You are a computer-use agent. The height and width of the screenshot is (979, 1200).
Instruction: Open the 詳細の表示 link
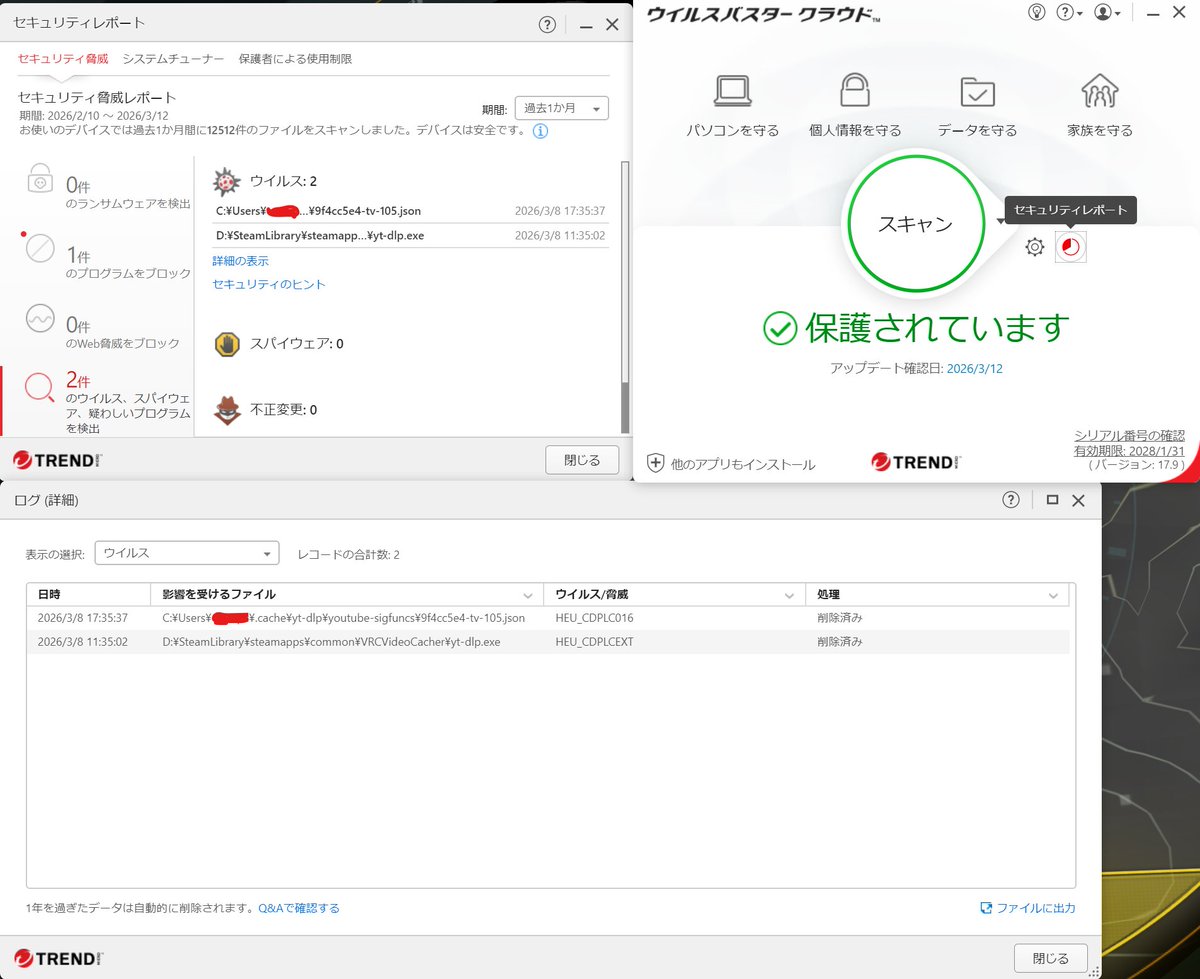pyautogui.click(x=240, y=261)
